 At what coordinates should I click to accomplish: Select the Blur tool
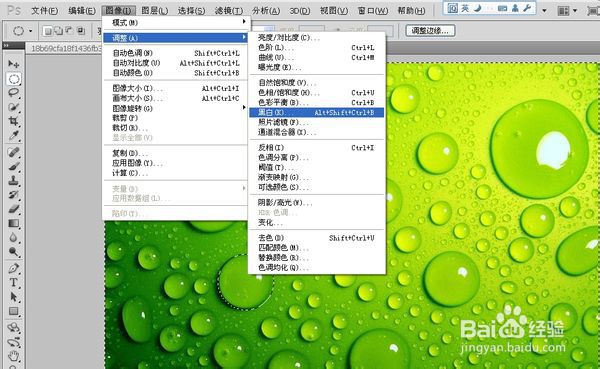click(14, 238)
